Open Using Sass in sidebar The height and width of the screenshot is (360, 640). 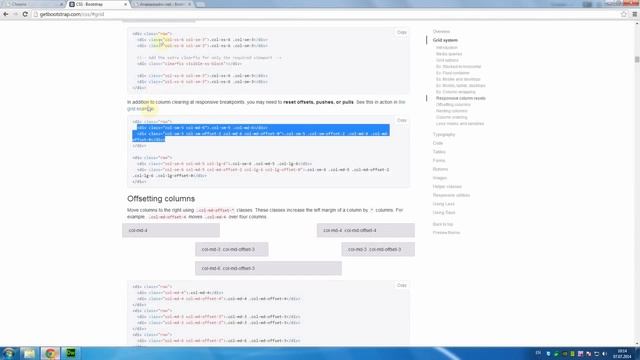444,213
